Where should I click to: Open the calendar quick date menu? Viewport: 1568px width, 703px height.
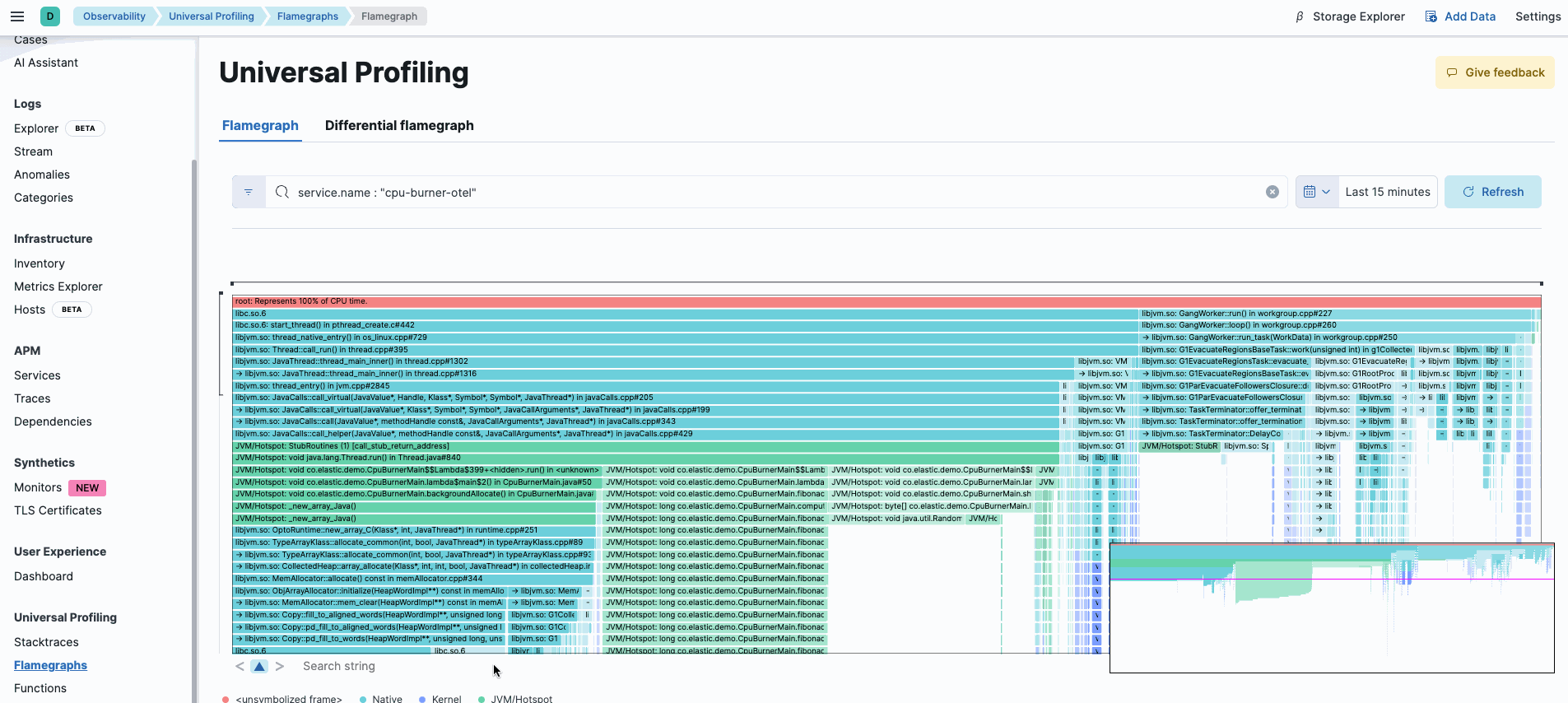[x=1316, y=192]
